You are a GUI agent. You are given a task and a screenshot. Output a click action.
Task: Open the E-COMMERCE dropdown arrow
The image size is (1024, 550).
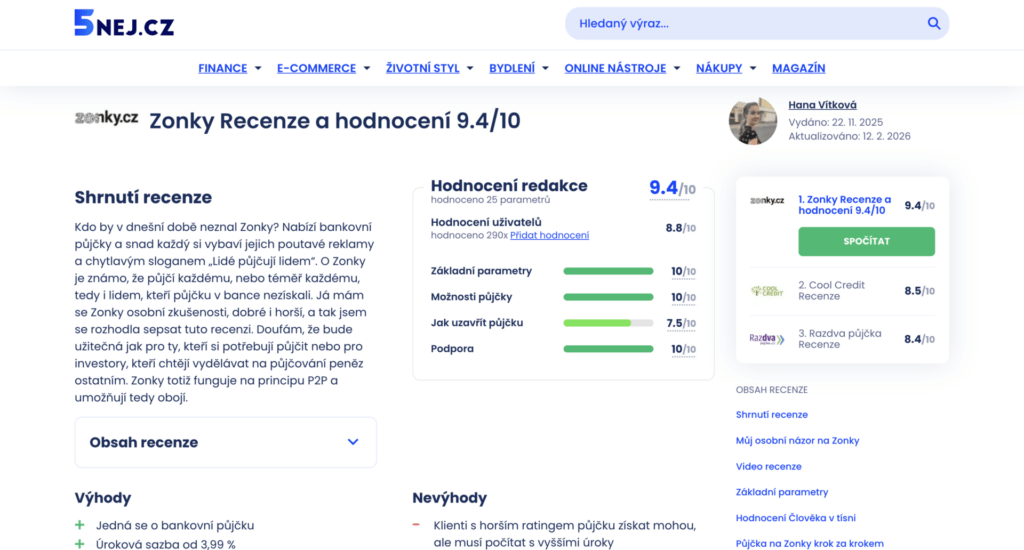367,69
